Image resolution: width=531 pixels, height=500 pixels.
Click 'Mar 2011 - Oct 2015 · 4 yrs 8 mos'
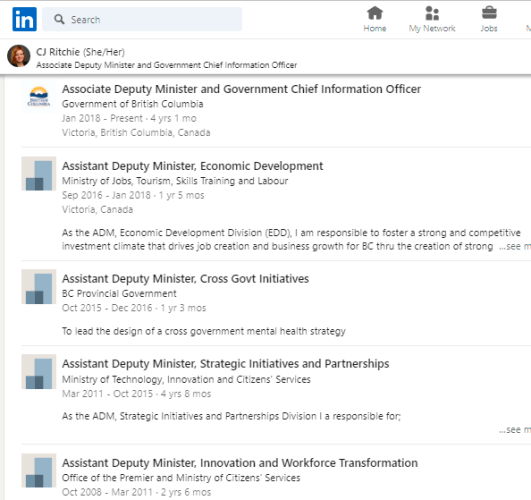136,394
